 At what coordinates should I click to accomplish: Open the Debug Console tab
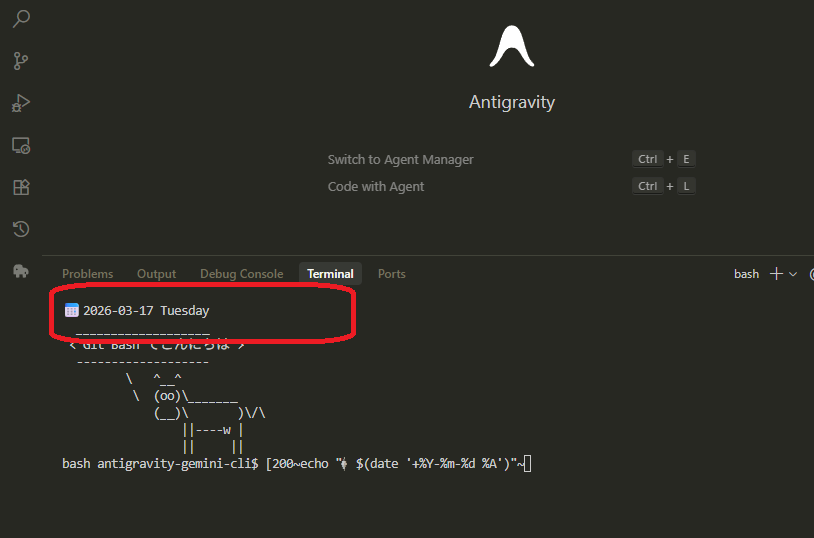[x=241, y=274]
